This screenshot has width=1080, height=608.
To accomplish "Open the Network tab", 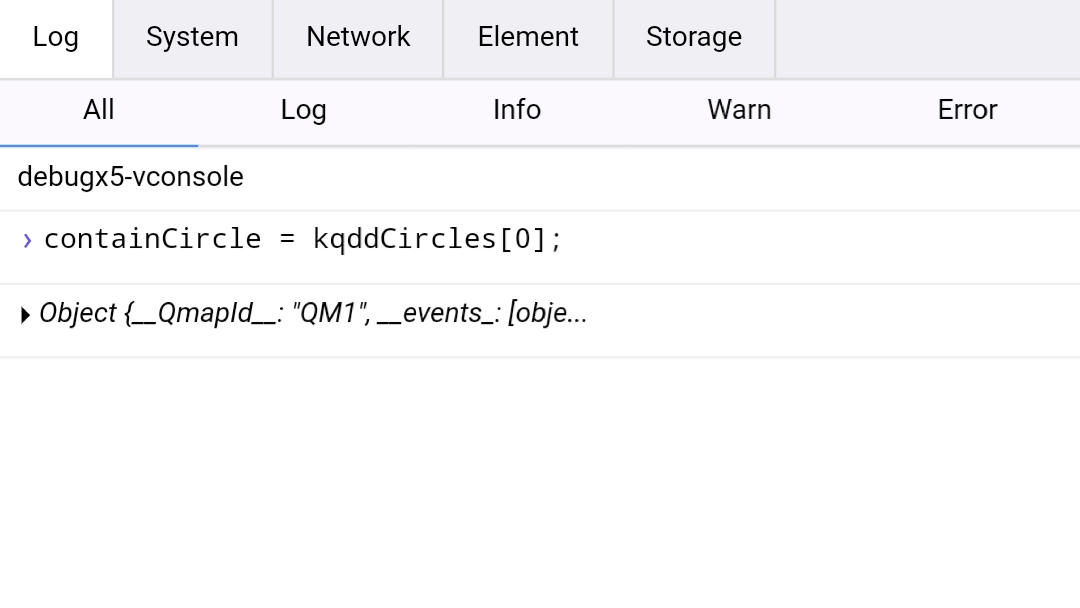I will [x=358, y=38].
